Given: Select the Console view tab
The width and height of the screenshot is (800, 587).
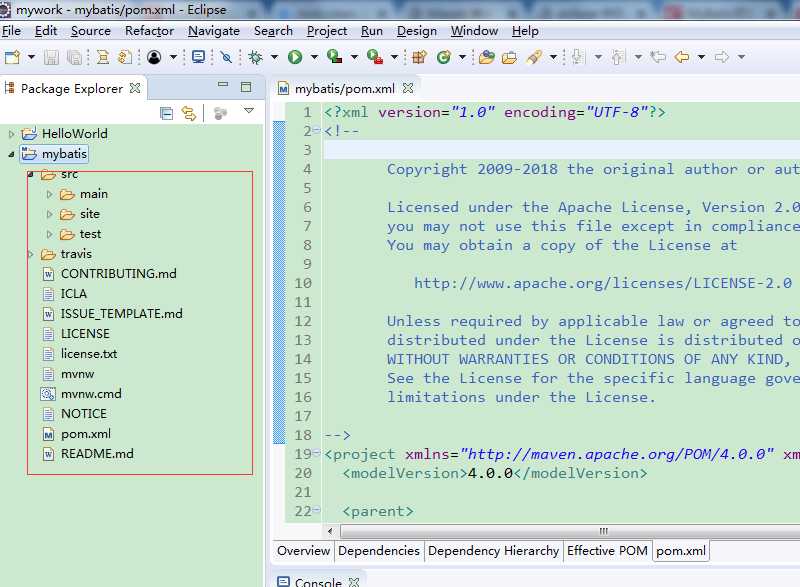Looking at the screenshot, I should [x=318, y=581].
